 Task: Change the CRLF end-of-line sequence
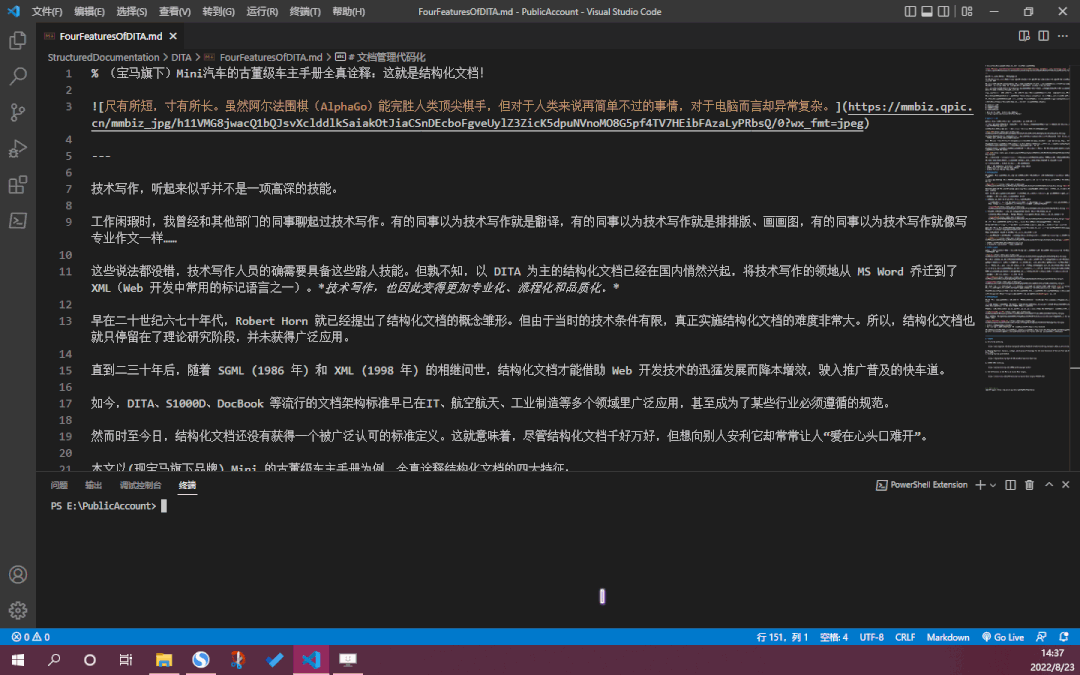905,637
